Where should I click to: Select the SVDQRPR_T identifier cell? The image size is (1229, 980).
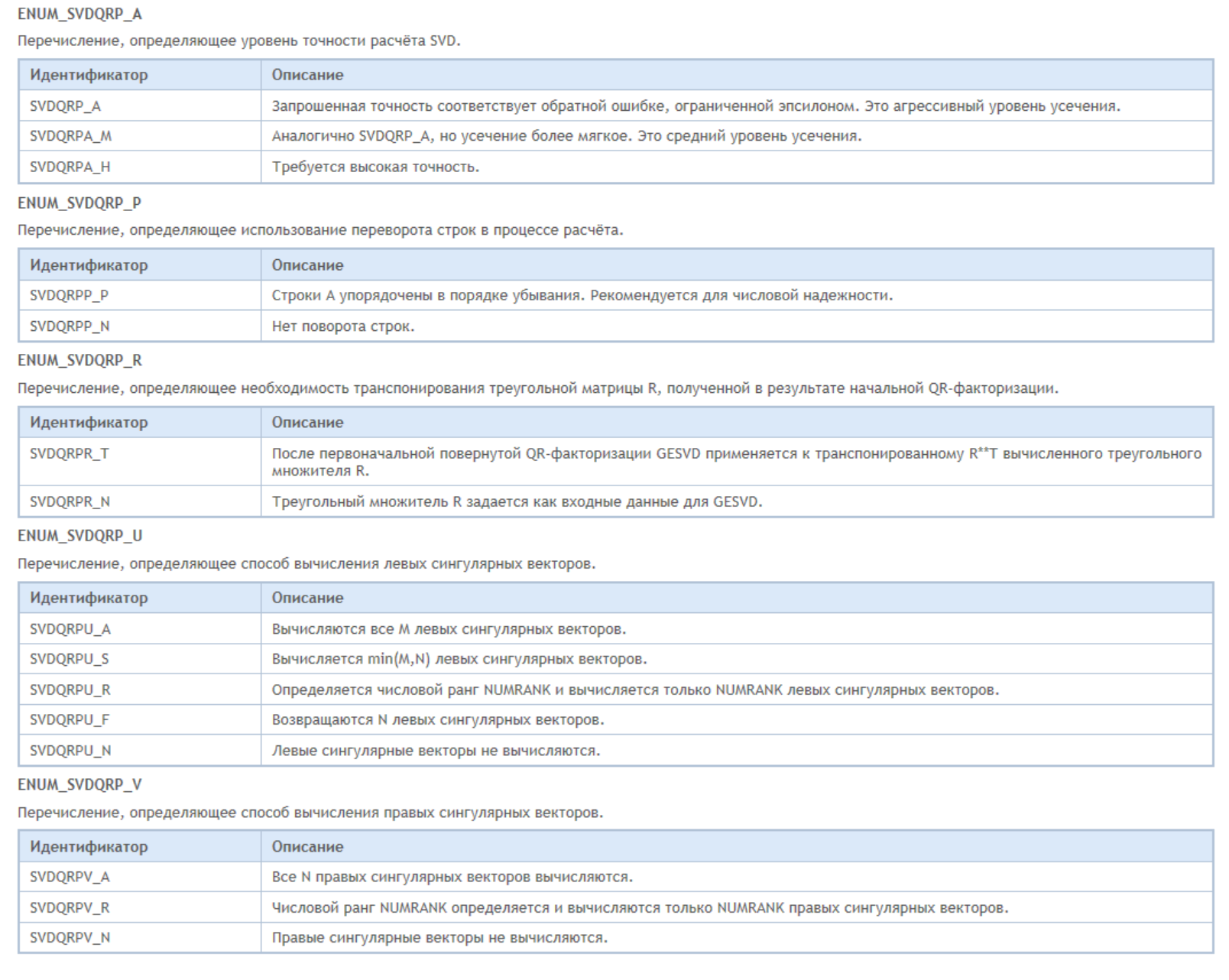tap(140, 461)
